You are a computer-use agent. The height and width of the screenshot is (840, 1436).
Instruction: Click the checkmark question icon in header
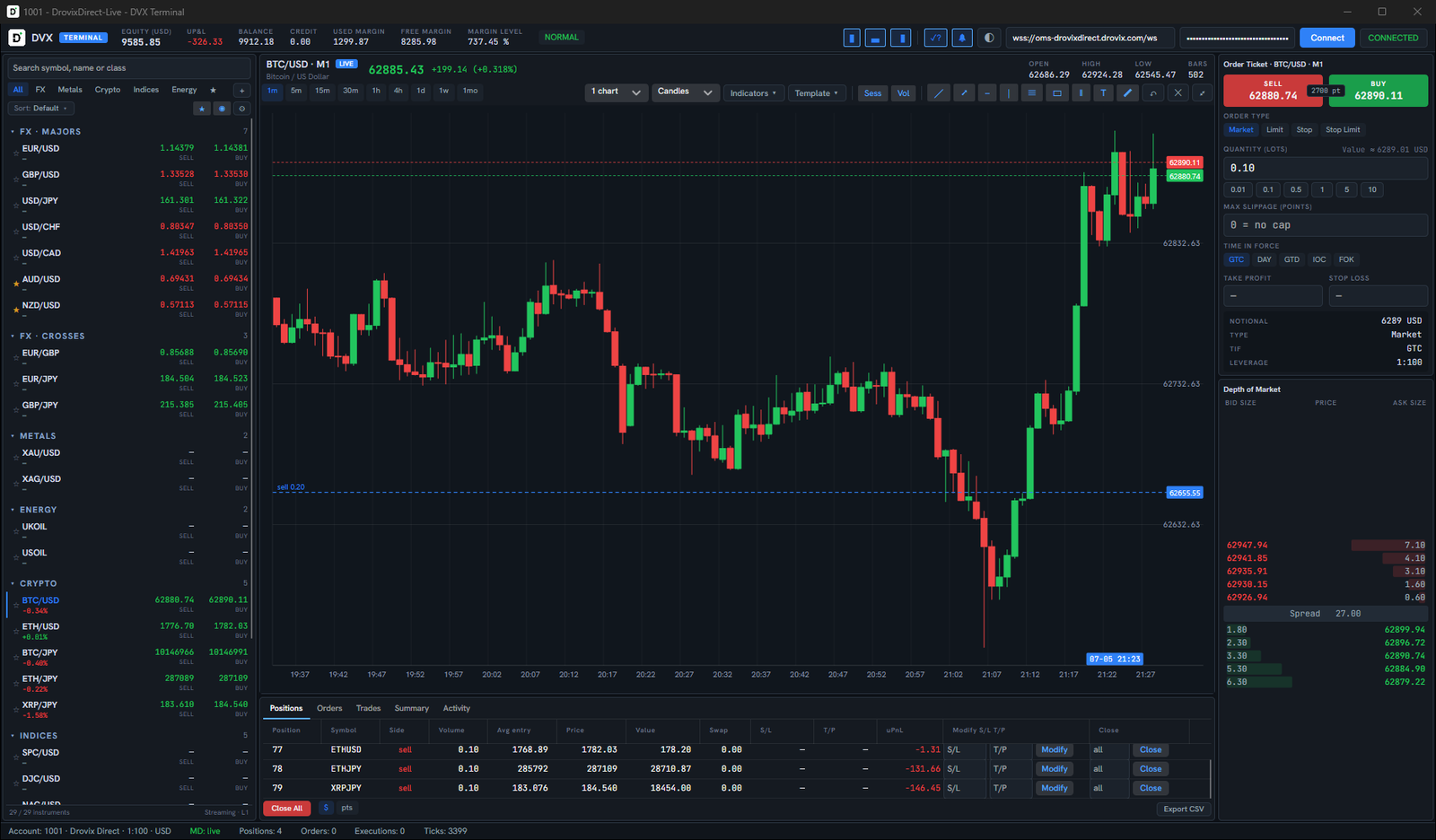pos(936,38)
